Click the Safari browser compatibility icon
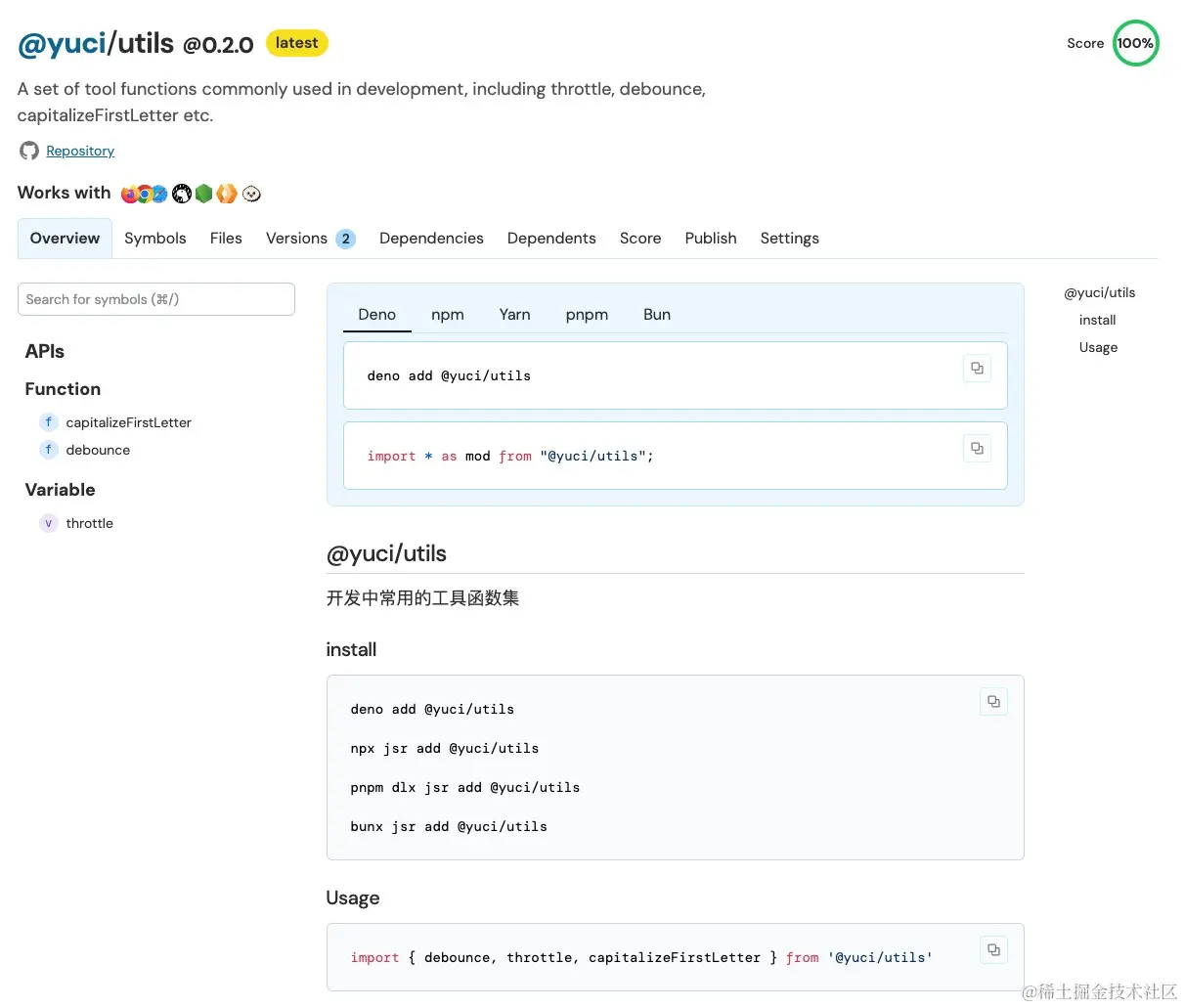 click(x=158, y=194)
